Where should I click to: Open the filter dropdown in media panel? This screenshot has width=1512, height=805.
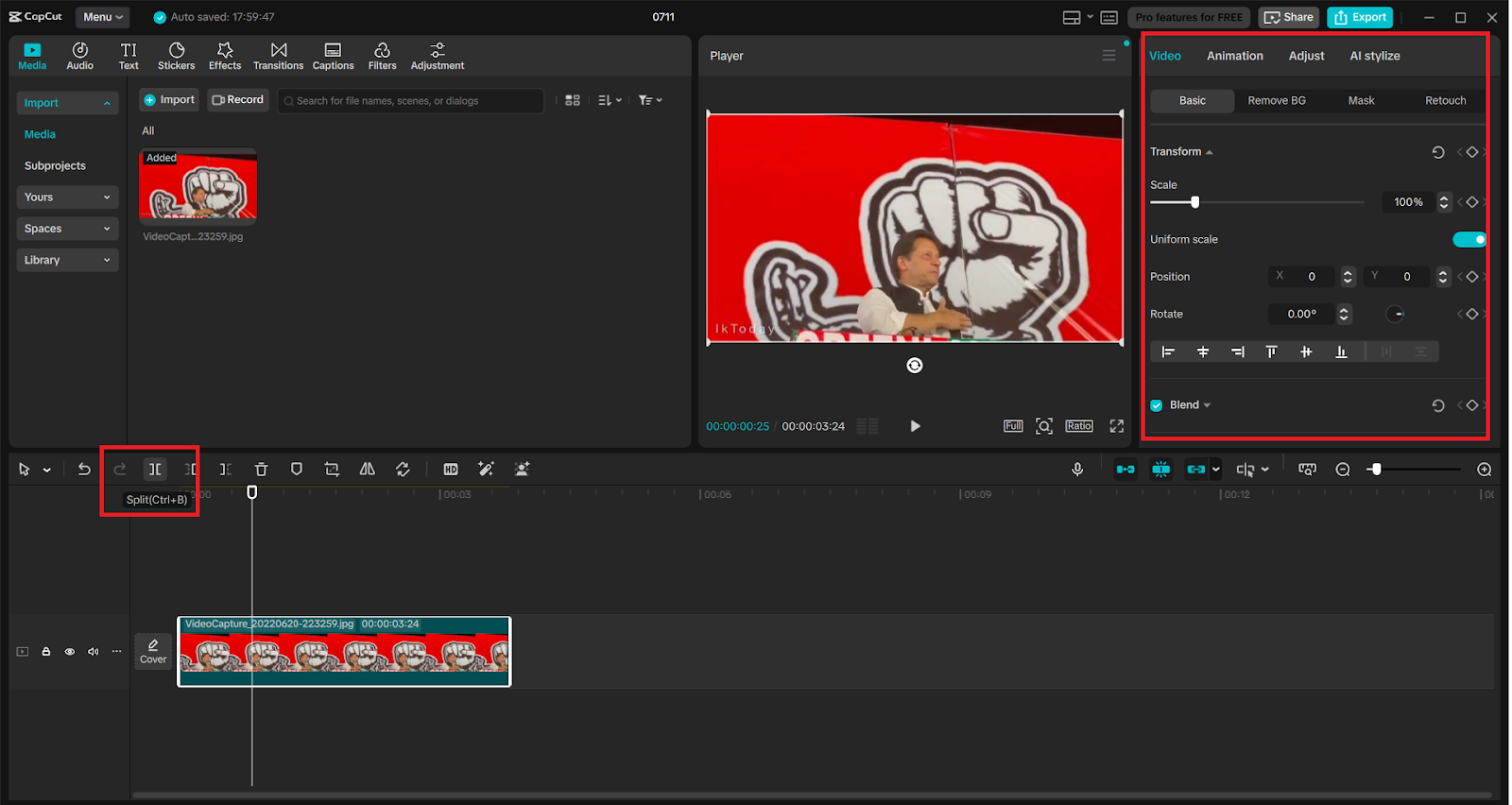[650, 100]
